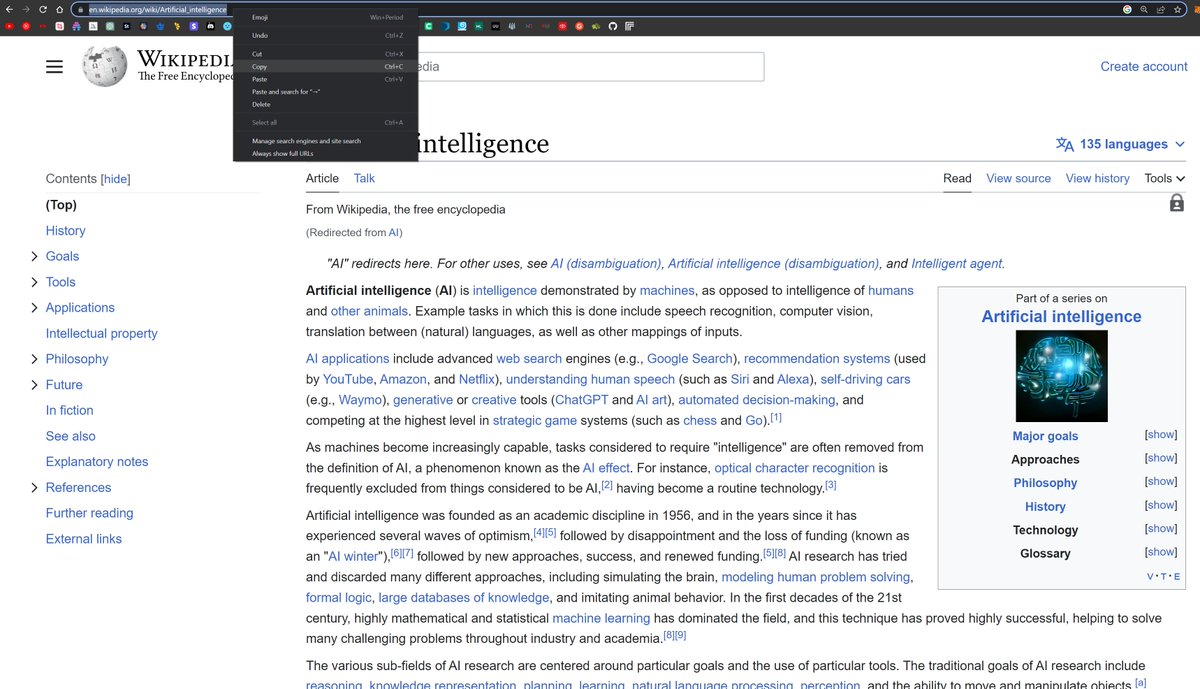Bookmark this page with the star icon
This screenshot has height=689, width=1200.
(1176, 9)
